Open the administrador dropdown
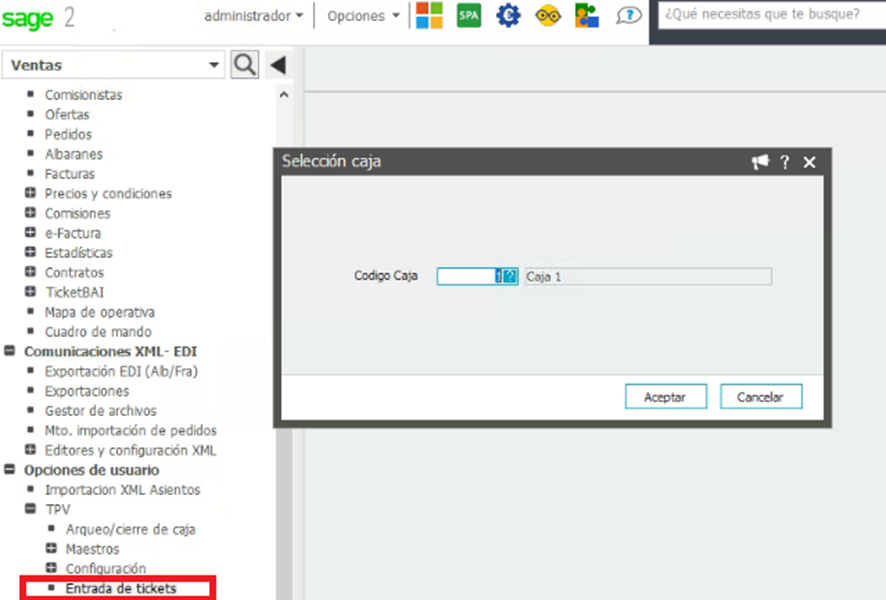The image size is (886, 600). coord(254,16)
